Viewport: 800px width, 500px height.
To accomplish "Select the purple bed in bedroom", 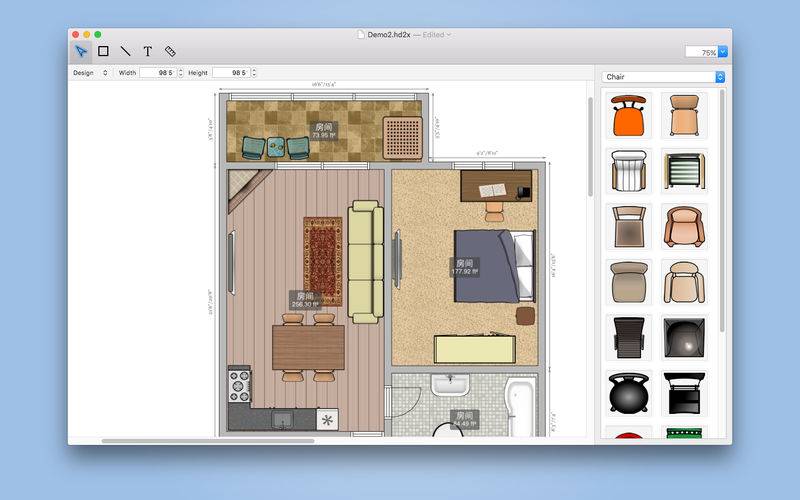I will (494, 266).
